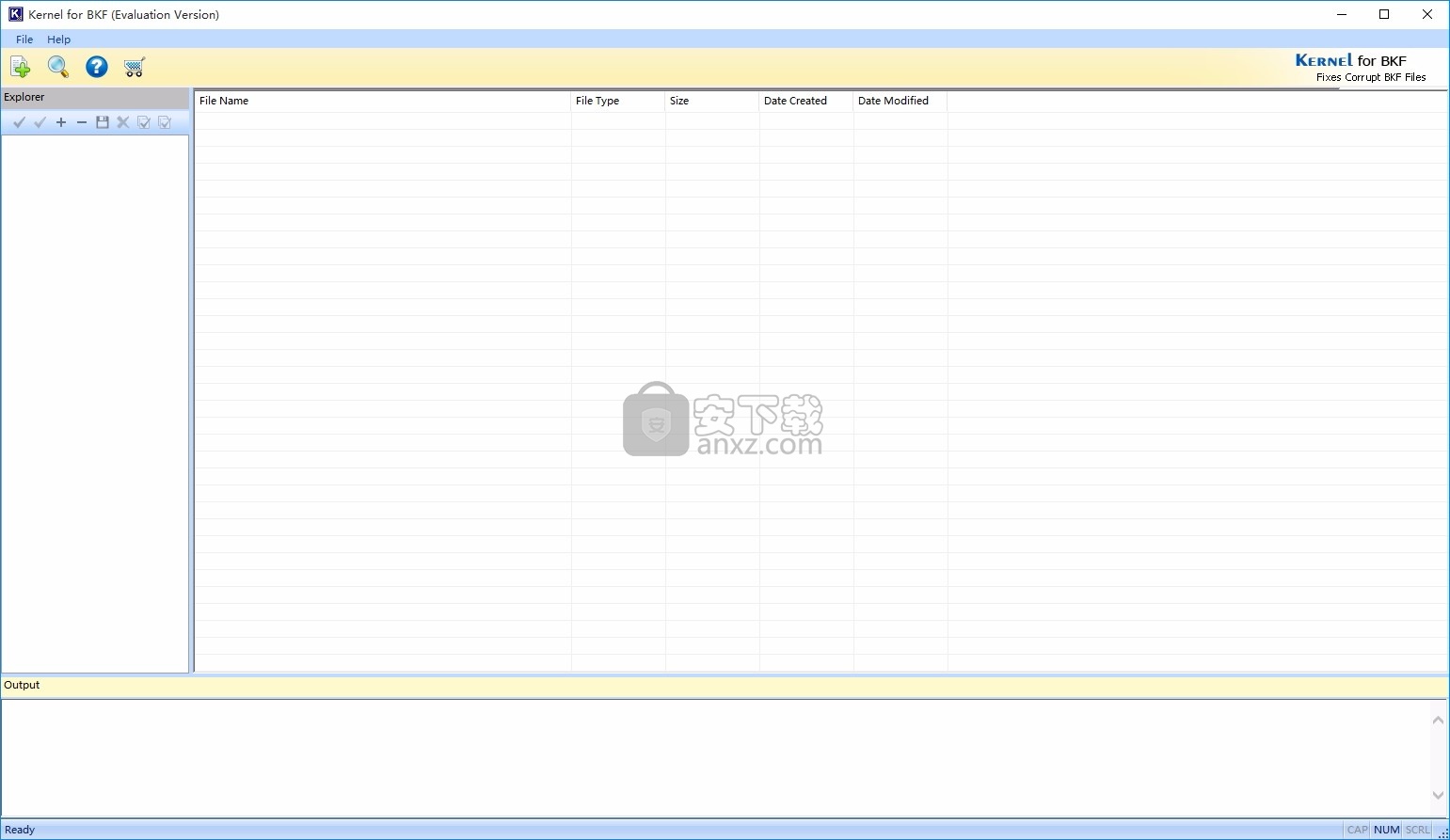Click Output scrollbar down arrow
This screenshot has width=1450, height=840.
tap(1438, 796)
